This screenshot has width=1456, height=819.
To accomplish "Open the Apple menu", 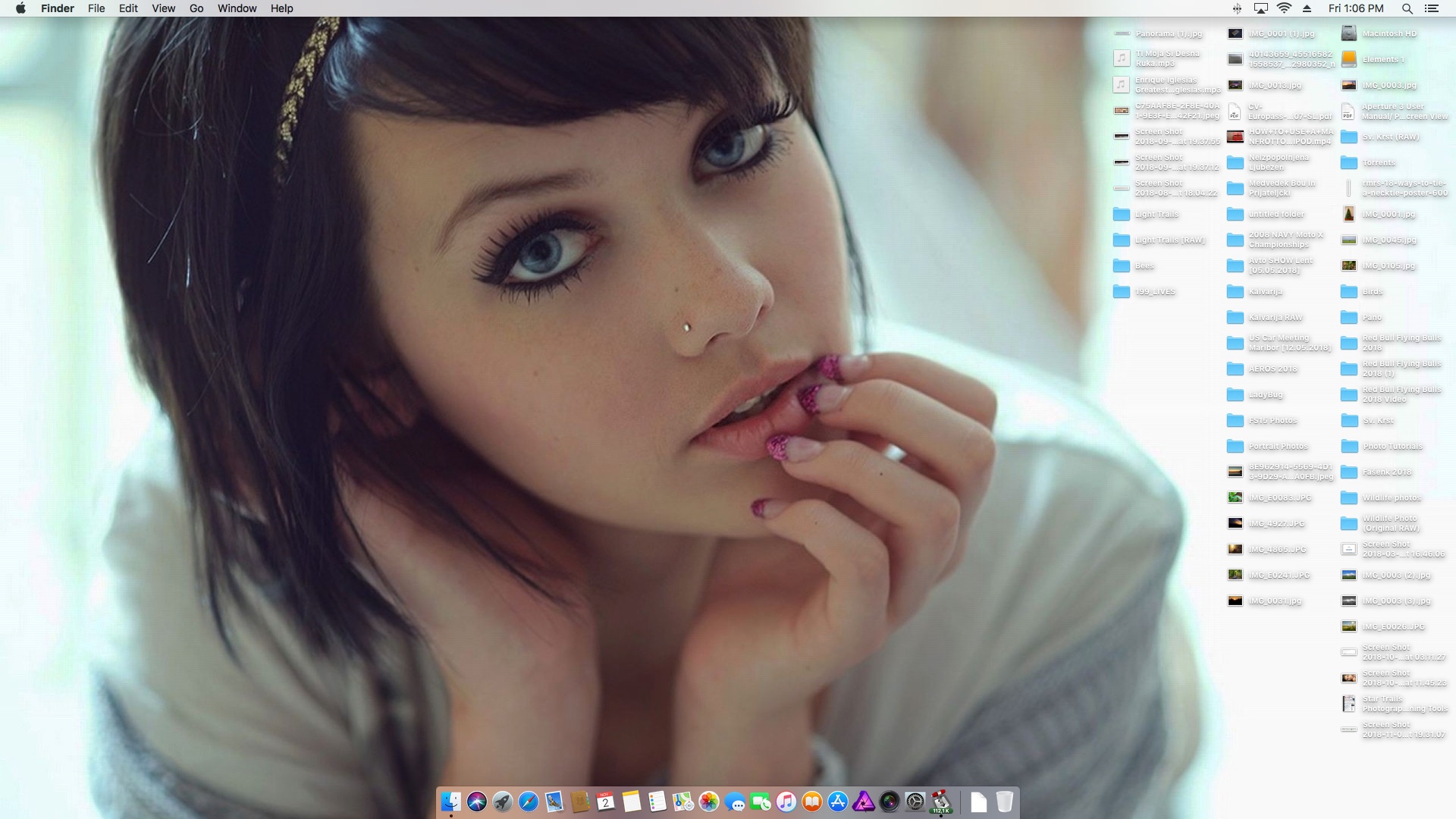I will coord(20,8).
